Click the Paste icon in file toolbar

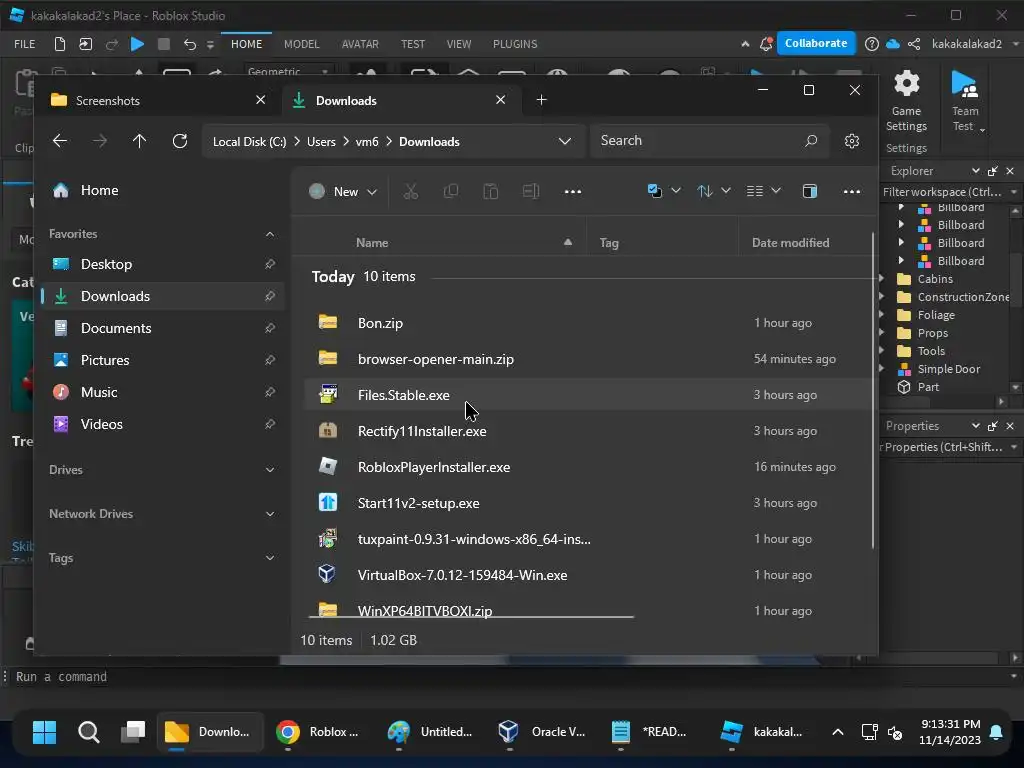click(x=490, y=191)
